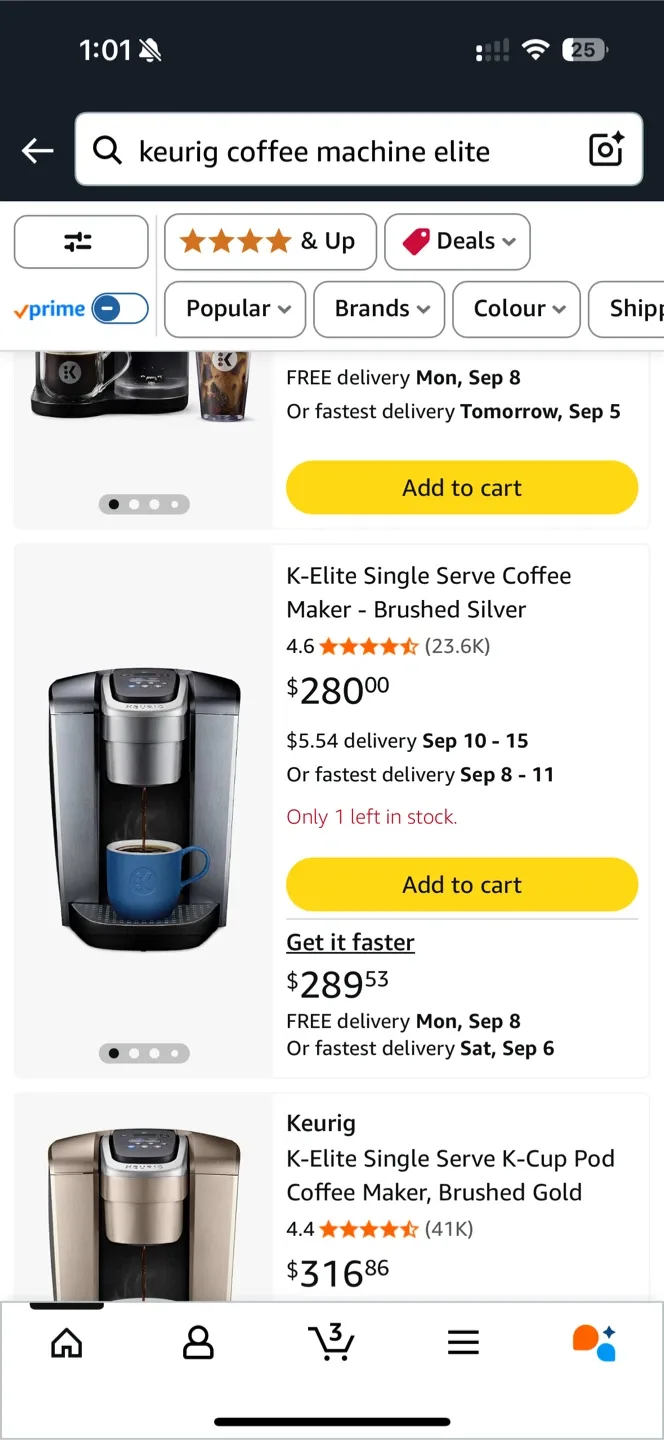Select the Shipping filter chip
The width and height of the screenshot is (664, 1440).
(x=632, y=309)
